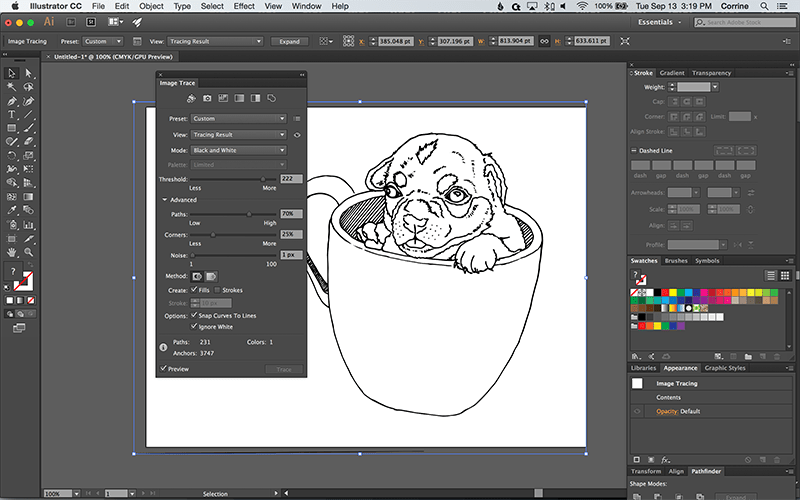Select the Type tool in the toolbar

pos(11,115)
